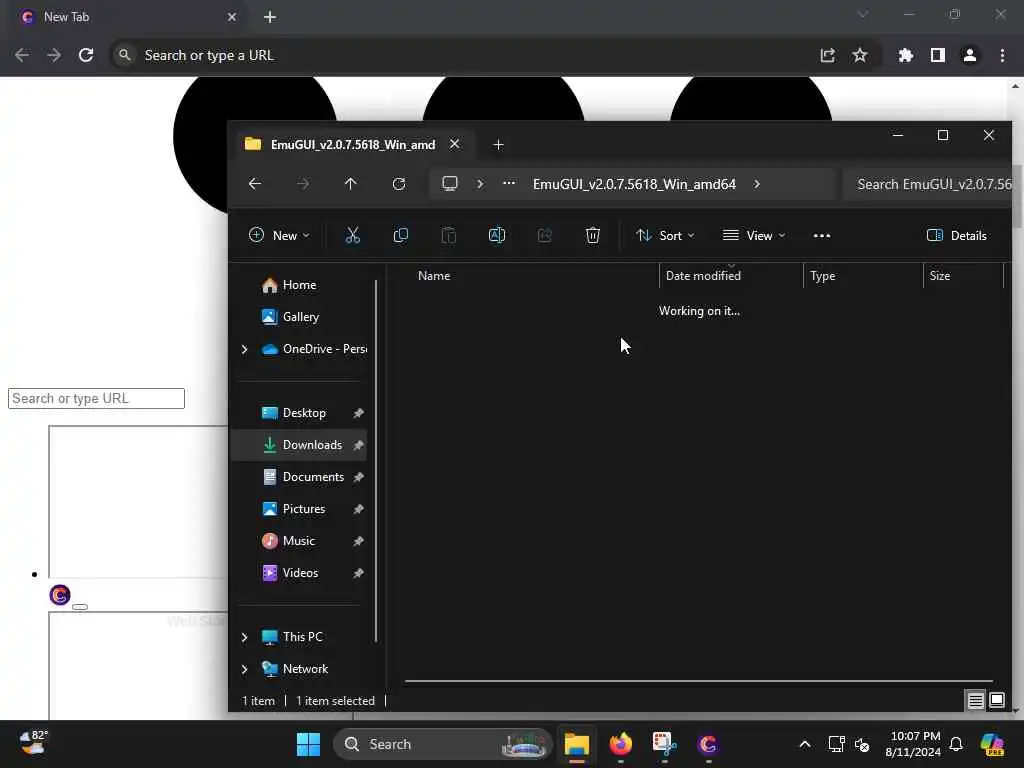This screenshot has height=768, width=1024.
Task: Open Snipping Tool from the taskbar
Action: pos(664,744)
